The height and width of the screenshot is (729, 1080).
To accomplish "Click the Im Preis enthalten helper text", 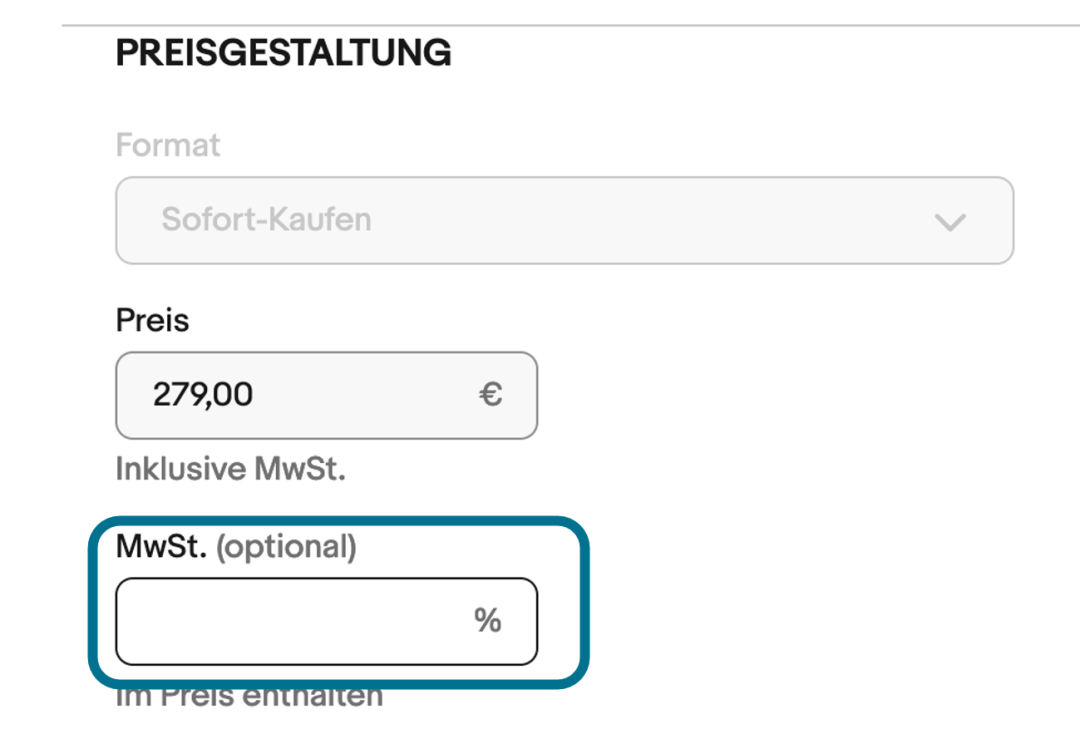I will coord(250,697).
